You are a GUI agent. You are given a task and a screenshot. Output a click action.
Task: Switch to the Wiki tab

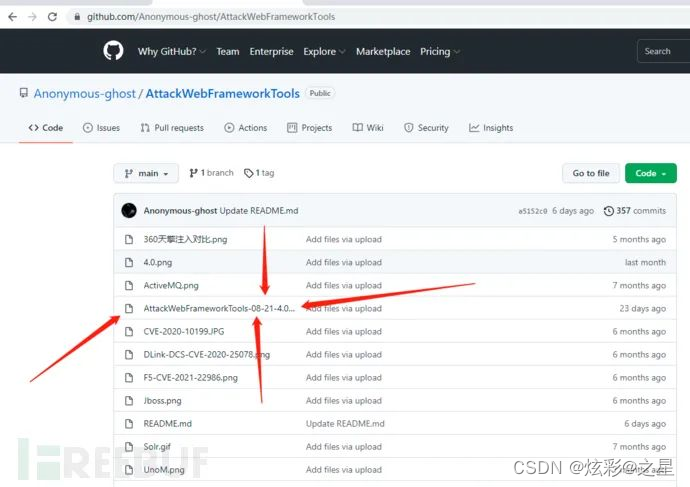coord(368,128)
